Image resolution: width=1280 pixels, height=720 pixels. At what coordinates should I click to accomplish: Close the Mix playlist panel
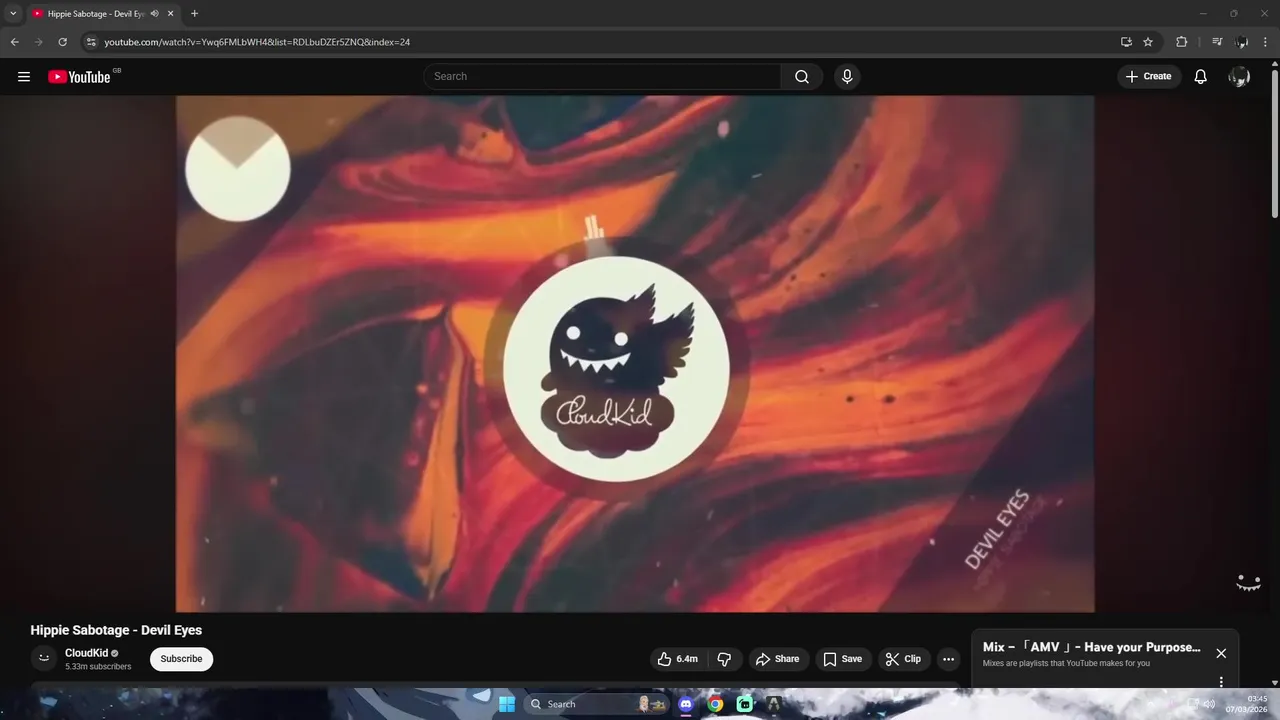[1221, 653]
